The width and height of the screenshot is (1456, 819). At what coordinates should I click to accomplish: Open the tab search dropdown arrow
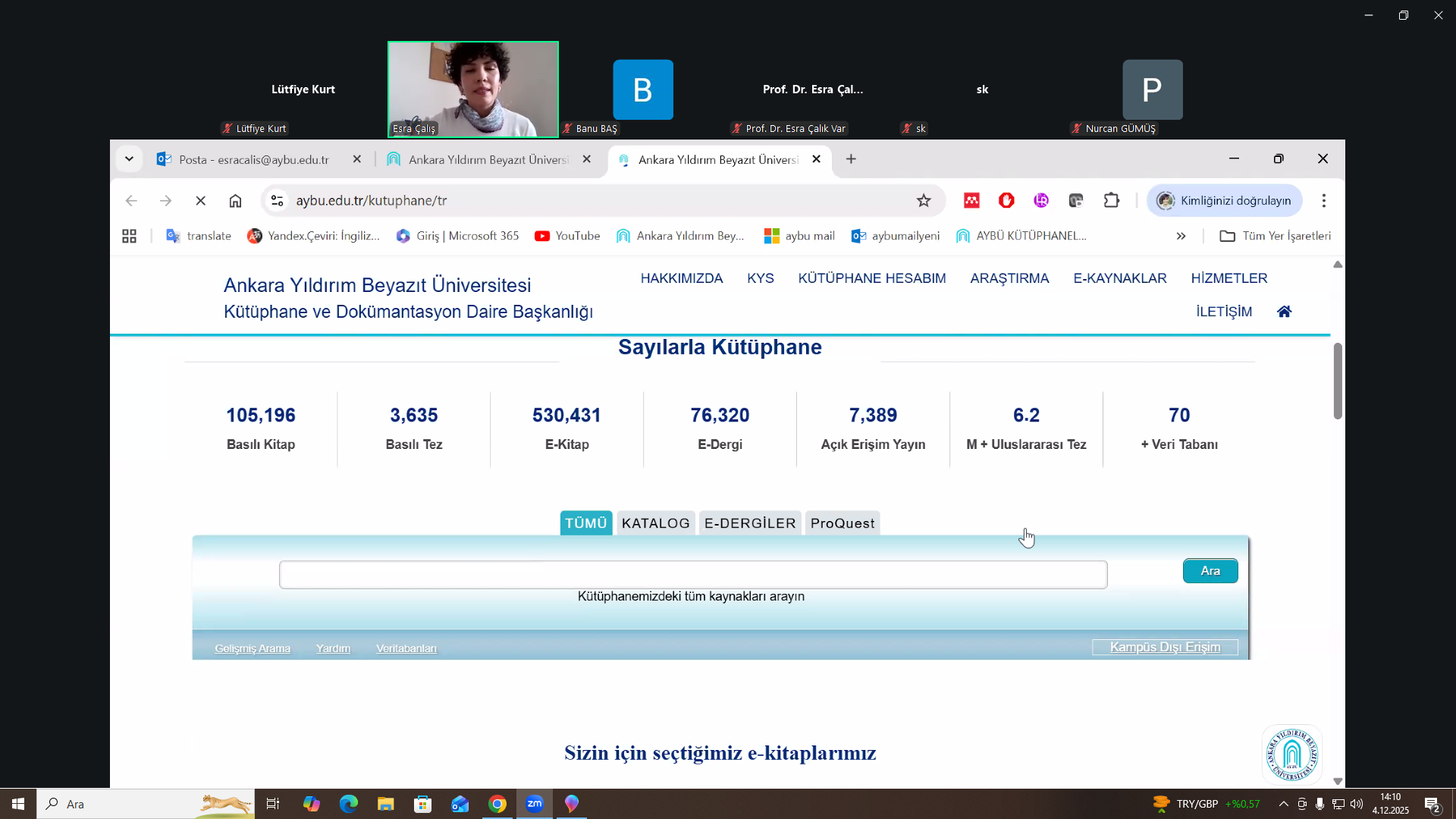(129, 159)
